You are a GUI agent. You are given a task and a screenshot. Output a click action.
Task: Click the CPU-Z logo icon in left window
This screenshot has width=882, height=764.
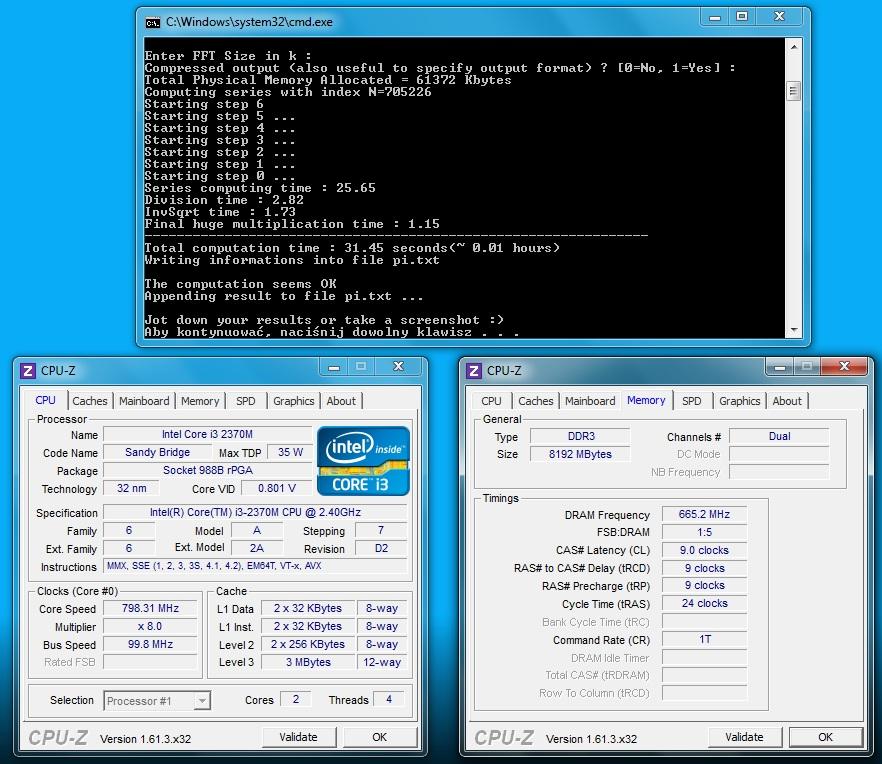click(27, 371)
